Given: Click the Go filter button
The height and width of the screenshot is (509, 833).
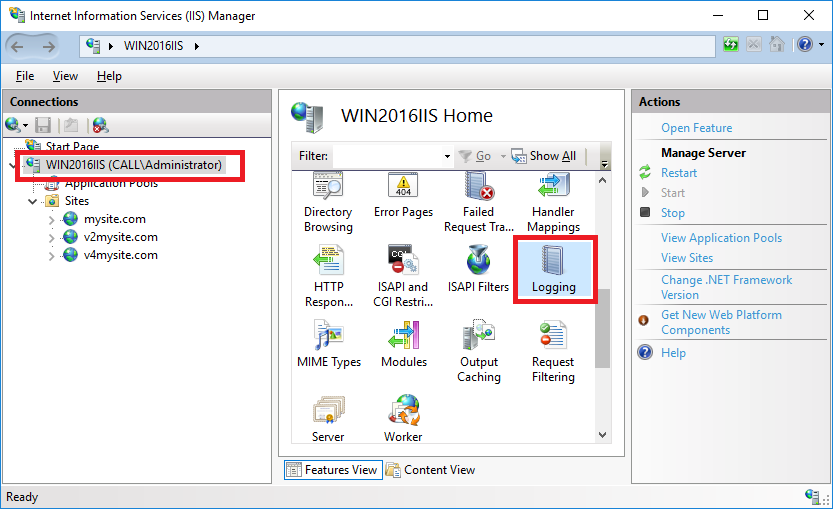Looking at the screenshot, I should (475, 156).
